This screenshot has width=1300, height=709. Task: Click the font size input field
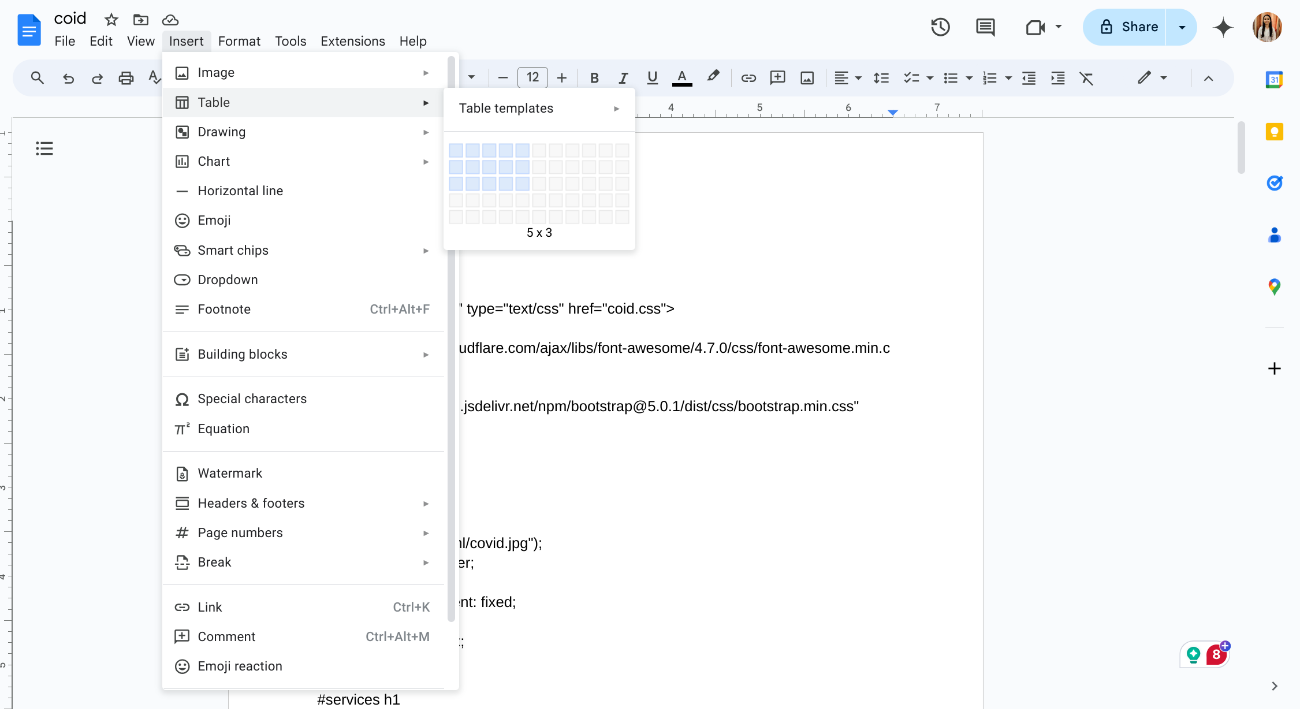click(532, 77)
